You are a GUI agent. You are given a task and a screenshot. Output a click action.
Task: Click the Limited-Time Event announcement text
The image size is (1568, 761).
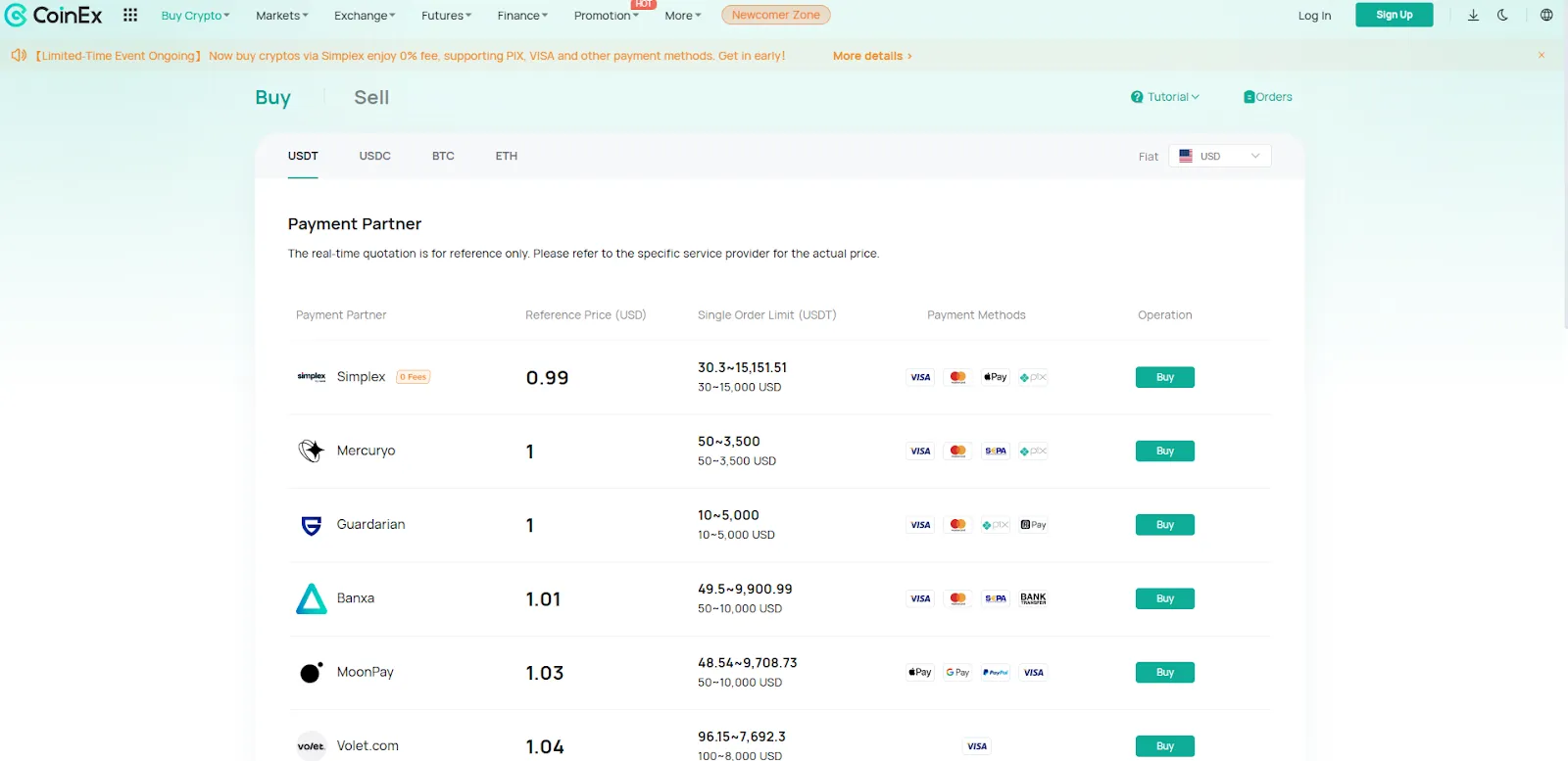pyautogui.click(x=410, y=56)
